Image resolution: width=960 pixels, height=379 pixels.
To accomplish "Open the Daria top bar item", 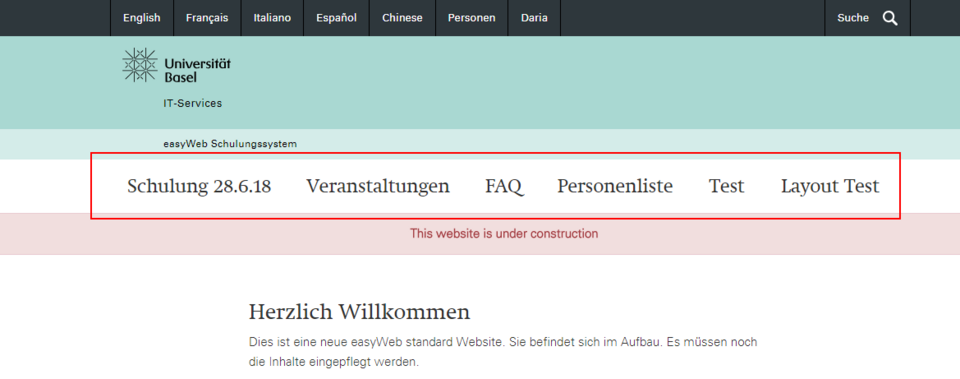I will click(534, 18).
